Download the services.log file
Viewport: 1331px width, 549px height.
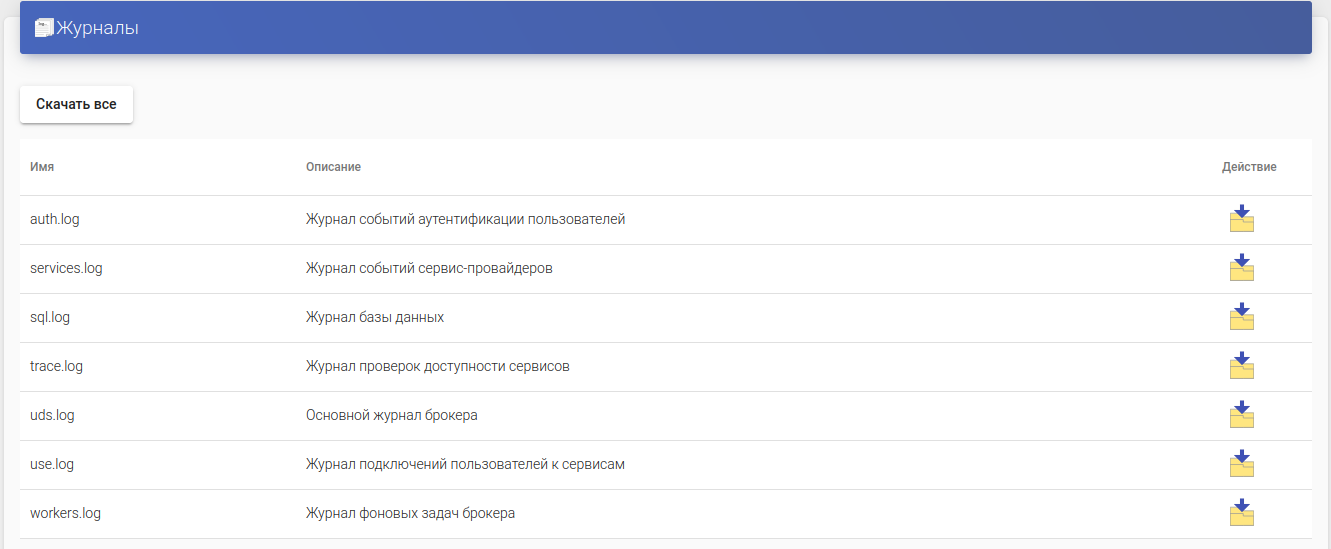point(1241,268)
